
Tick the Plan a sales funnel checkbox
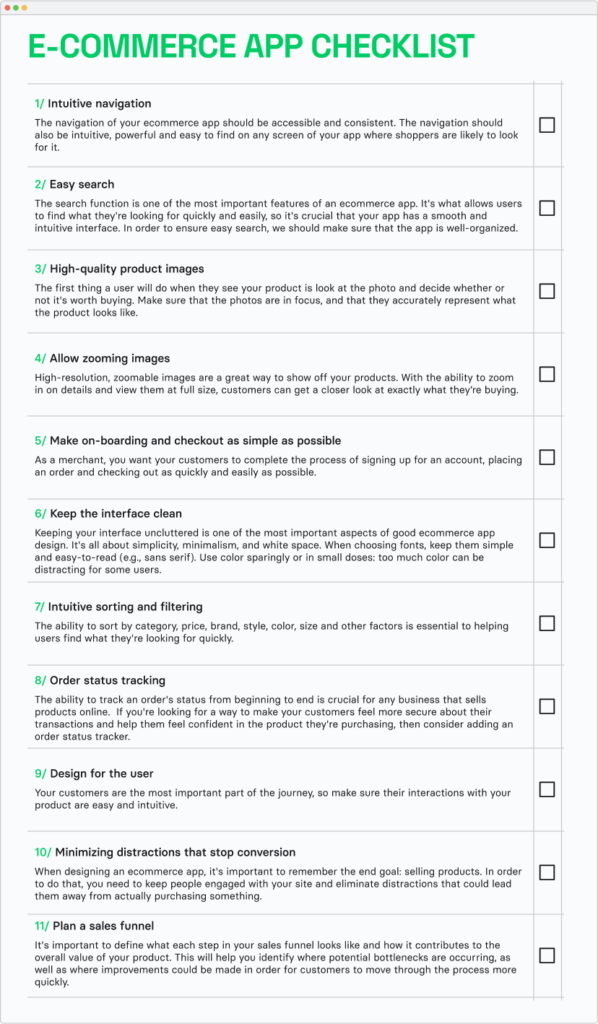[x=547, y=955]
